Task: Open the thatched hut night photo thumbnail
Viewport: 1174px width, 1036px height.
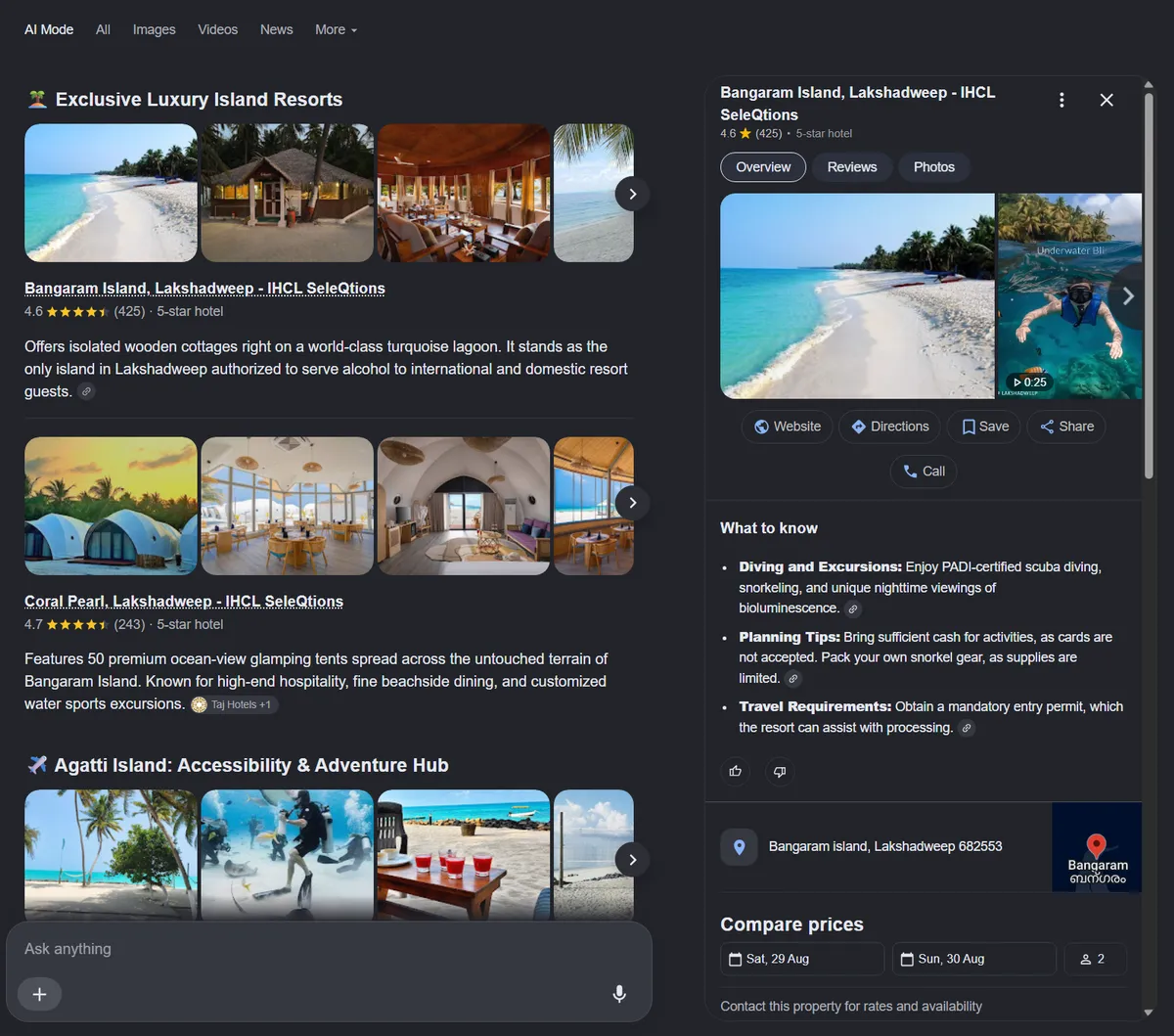Action: coord(288,193)
